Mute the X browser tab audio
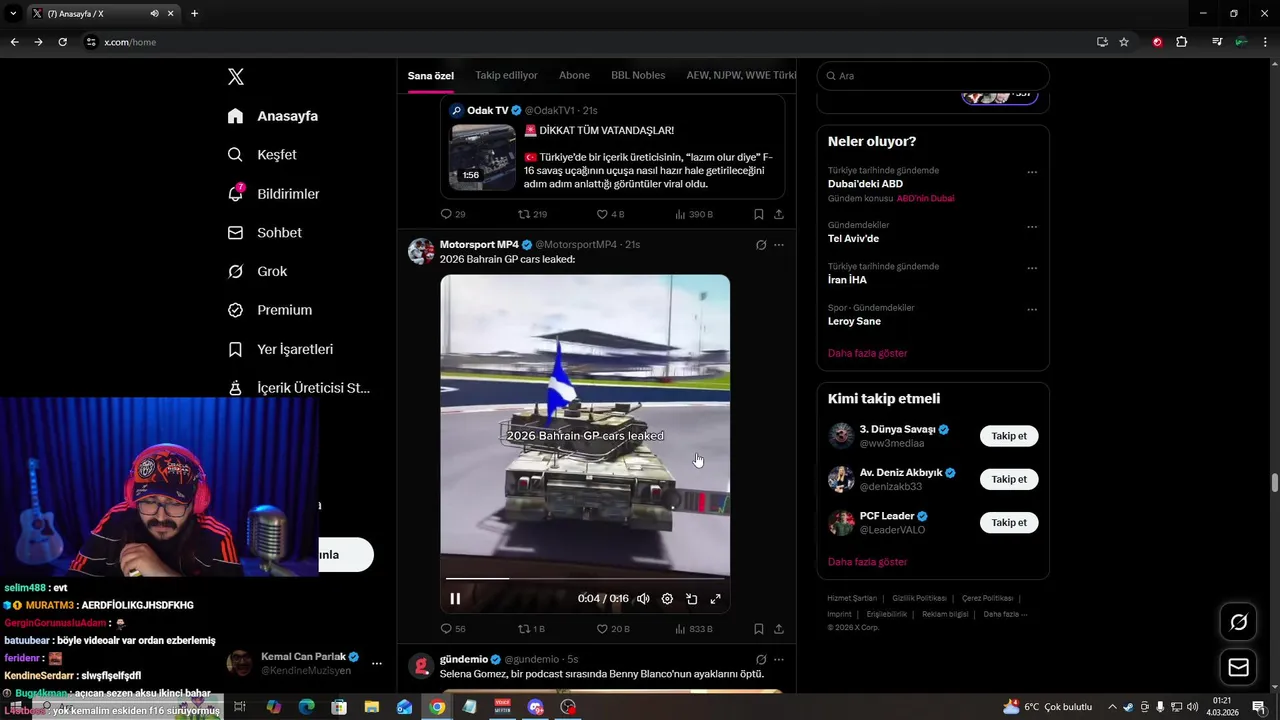Image resolution: width=1280 pixels, height=720 pixels. 154,14
